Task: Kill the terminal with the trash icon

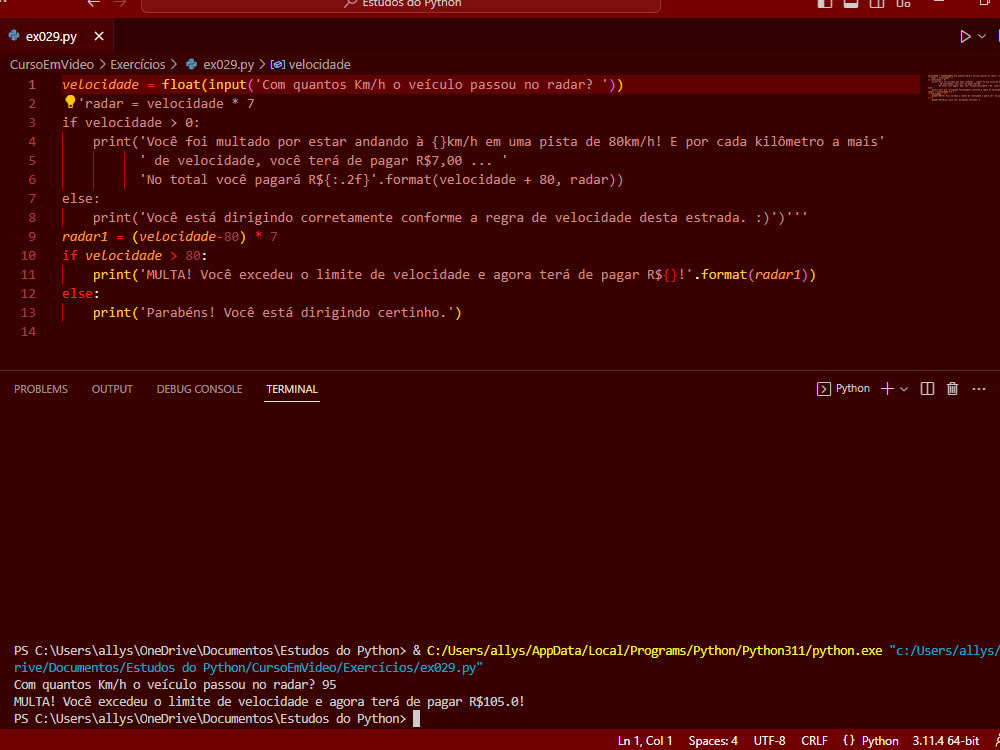Action: 952,389
